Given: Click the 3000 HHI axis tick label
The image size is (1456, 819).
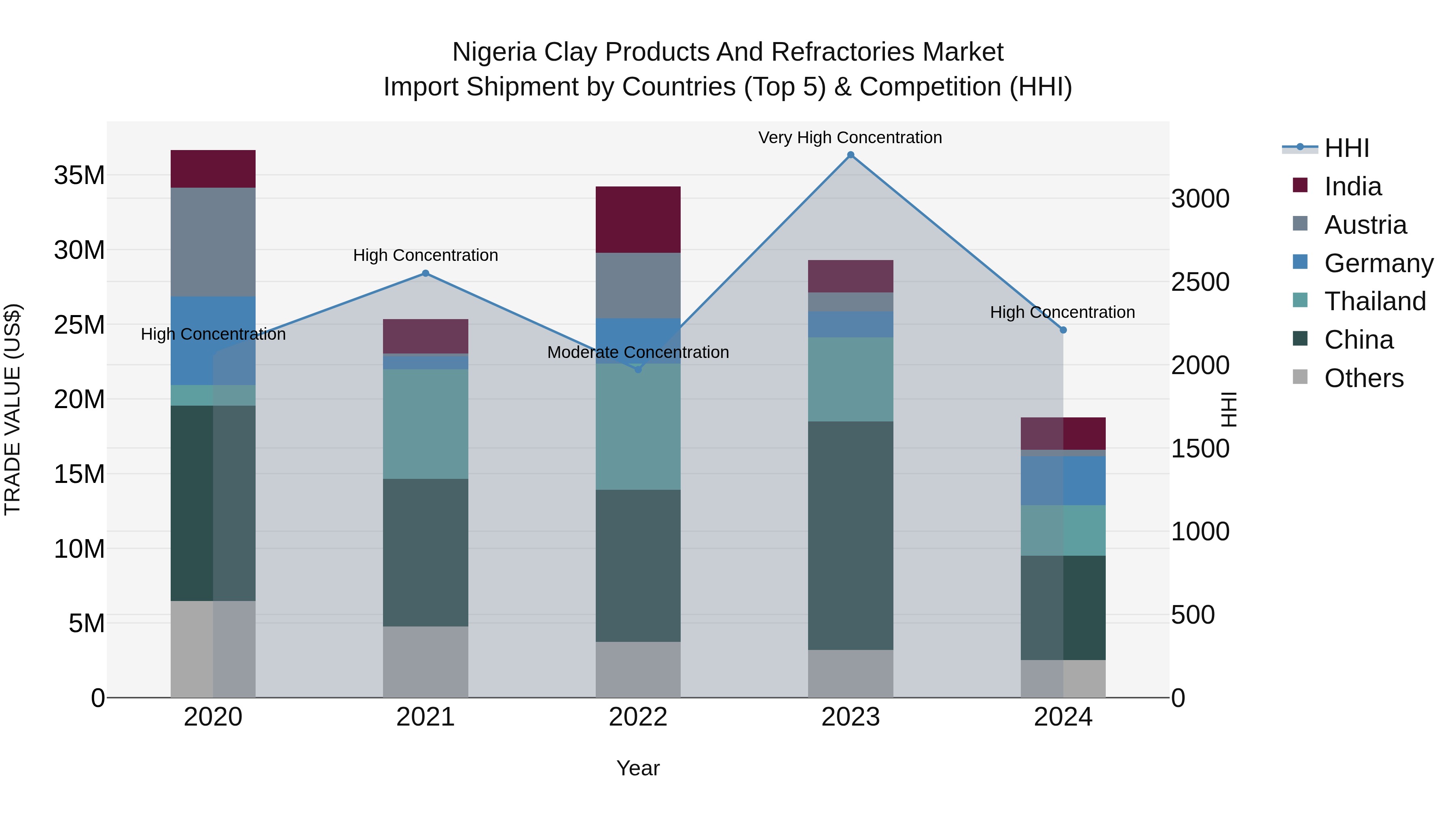Looking at the screenshot, I should point(1200,199).
